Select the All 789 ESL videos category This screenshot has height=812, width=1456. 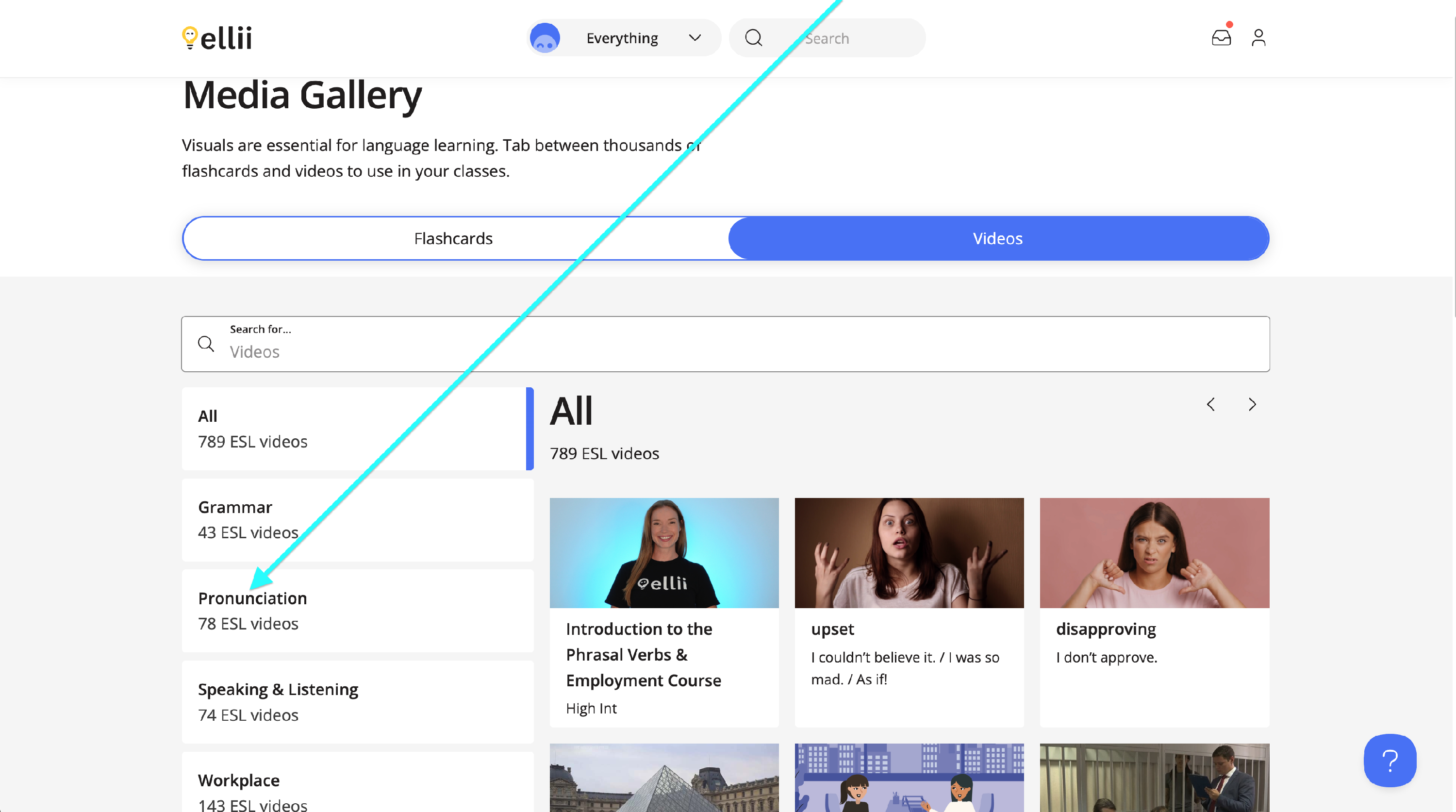tap(357, 428)
